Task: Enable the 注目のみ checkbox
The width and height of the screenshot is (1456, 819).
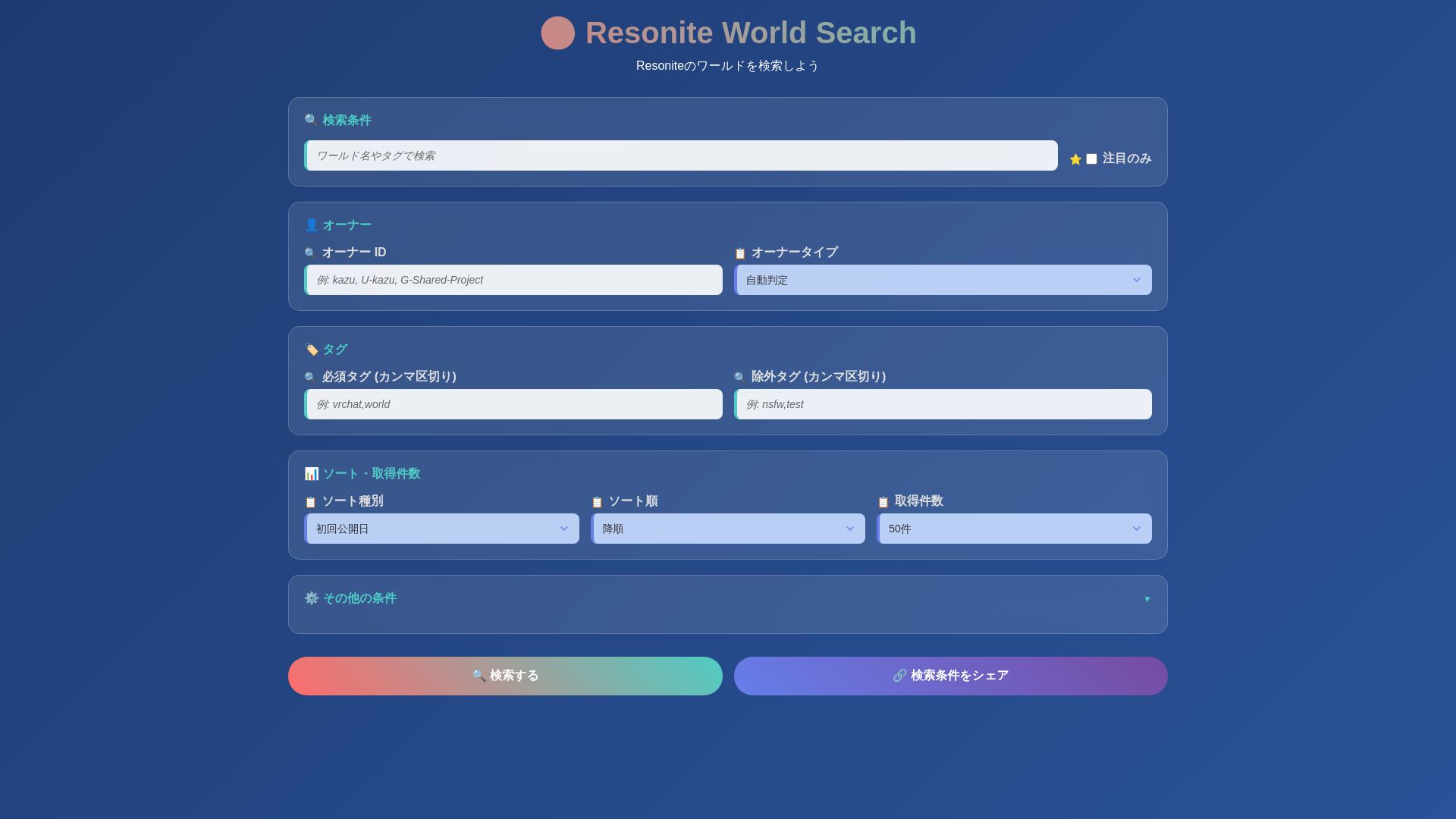Action: 1091,159
